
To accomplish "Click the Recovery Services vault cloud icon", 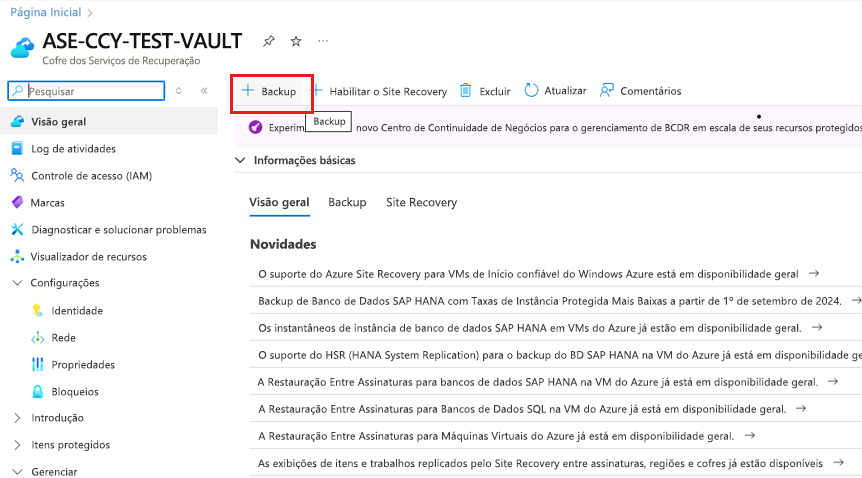I will tap(23, 48).
